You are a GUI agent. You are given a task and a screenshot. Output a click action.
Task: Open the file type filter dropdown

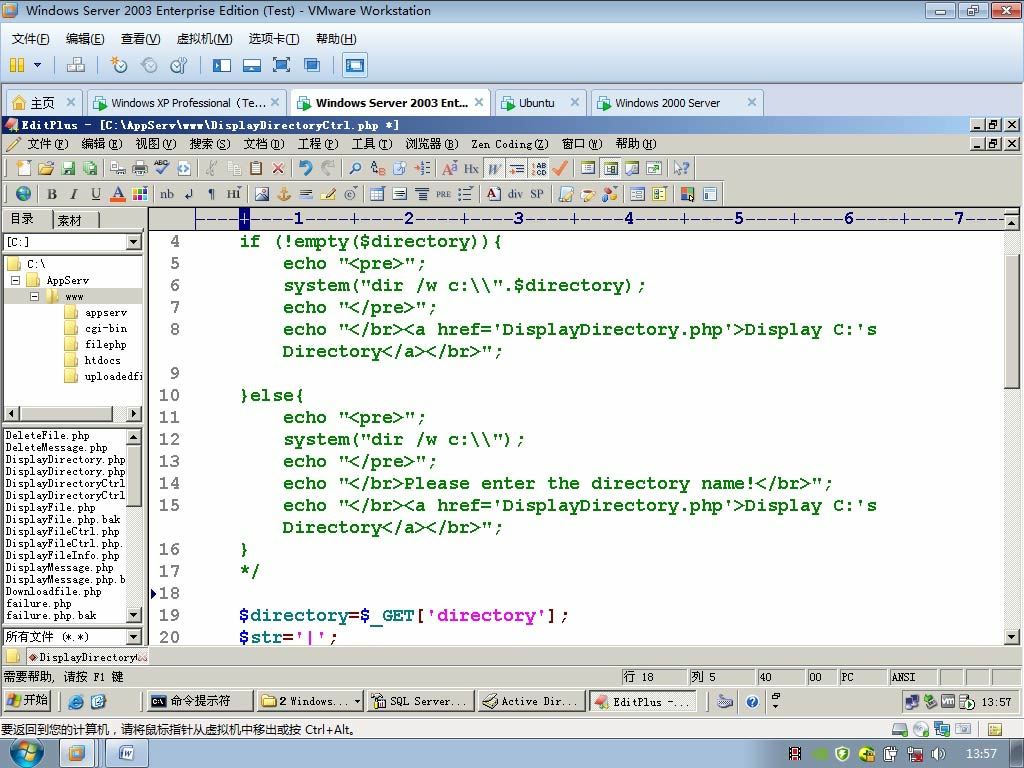tap(133, 637)
